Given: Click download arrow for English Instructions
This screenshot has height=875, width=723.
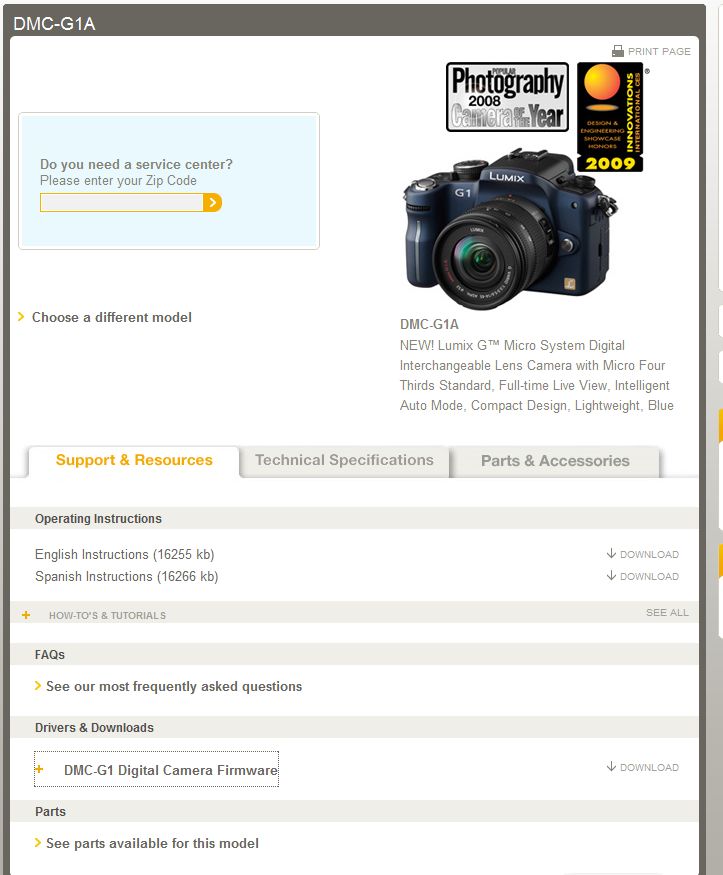Looking at the screenshot, I should [611, 554].
